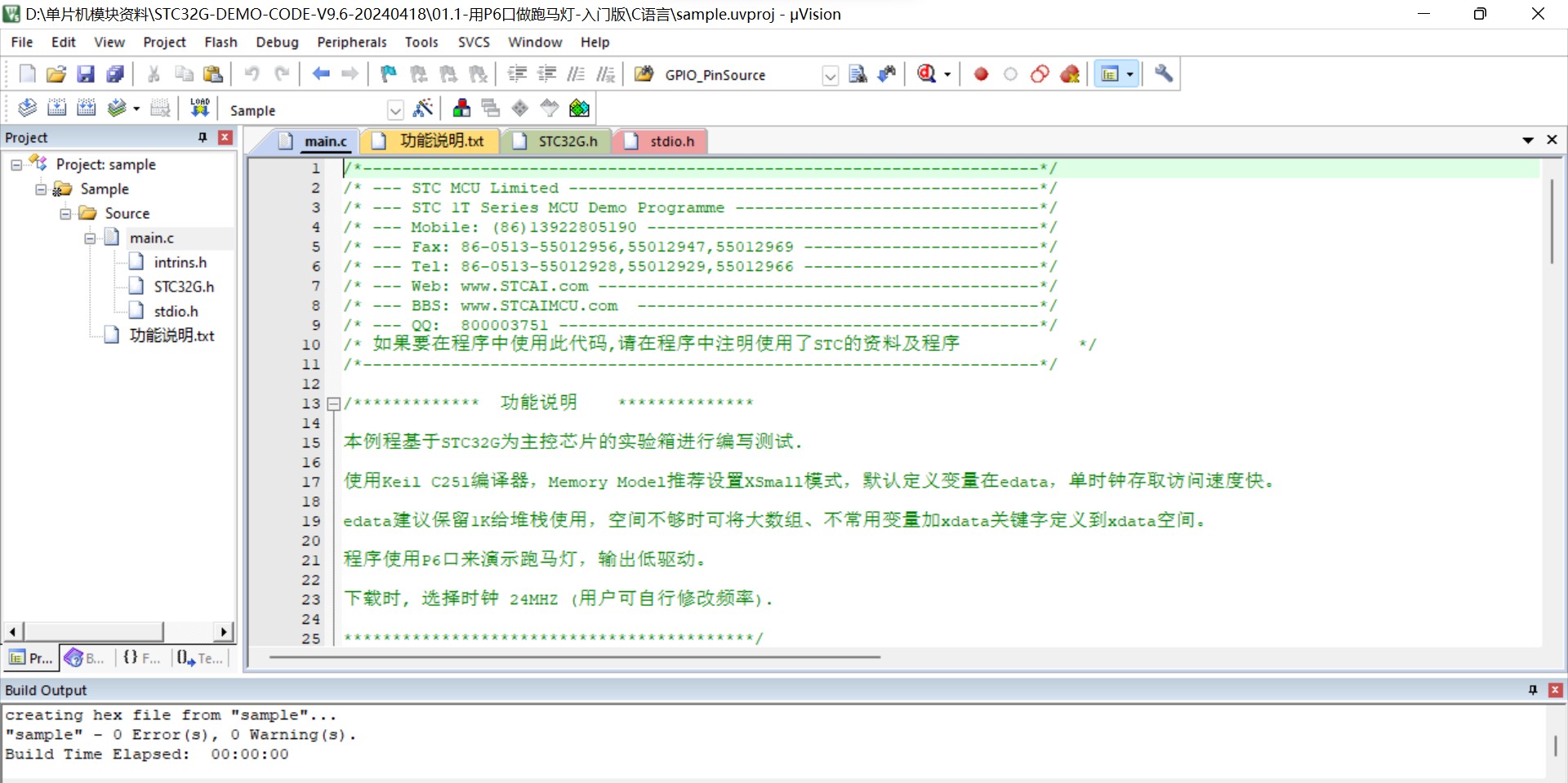Click the editor vertical scrollbar thumb
The width and height of the screenshot is (1568, 783).
point(1552,220)
